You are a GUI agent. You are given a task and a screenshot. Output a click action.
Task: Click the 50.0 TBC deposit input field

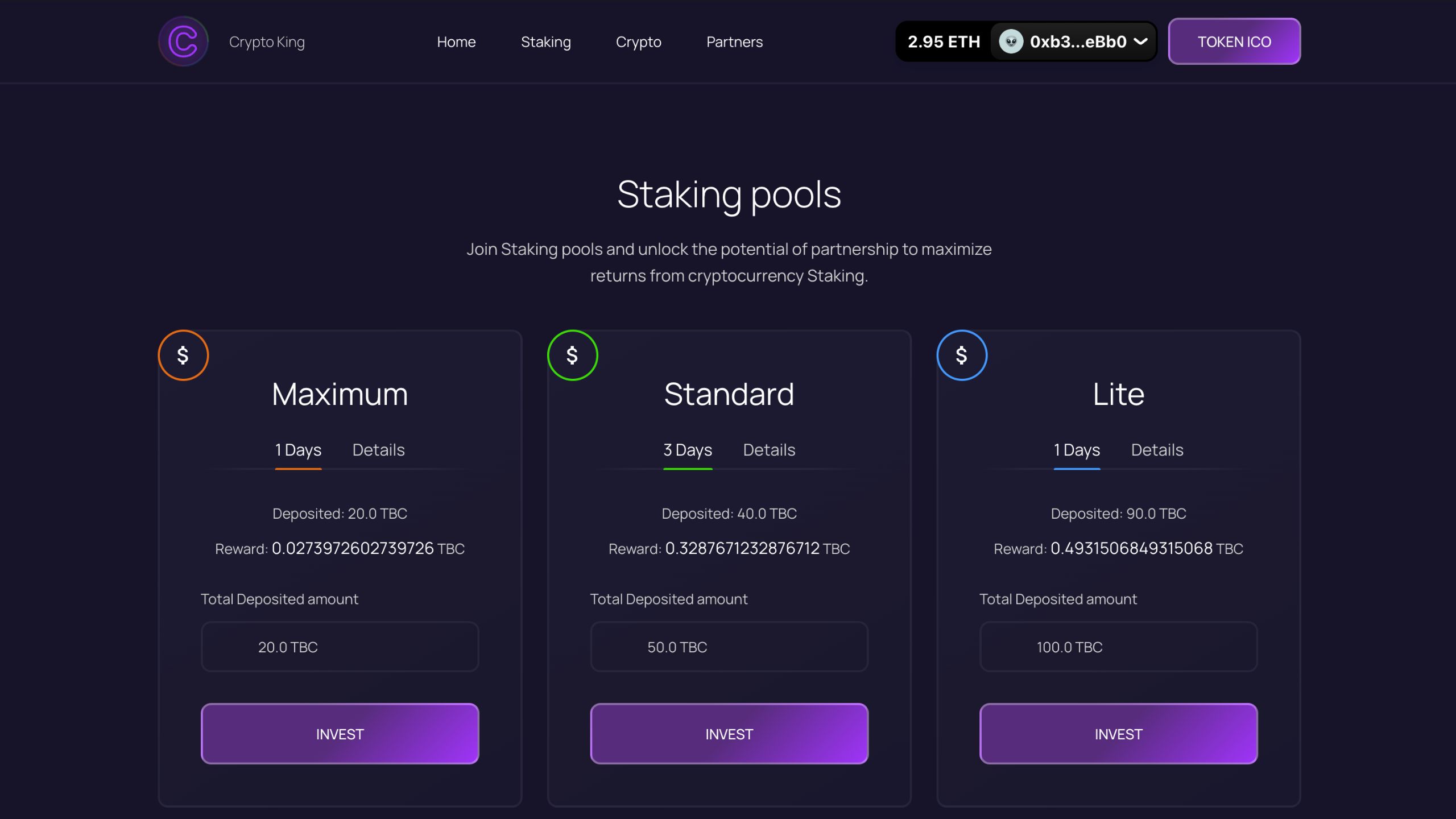[729, 647]
